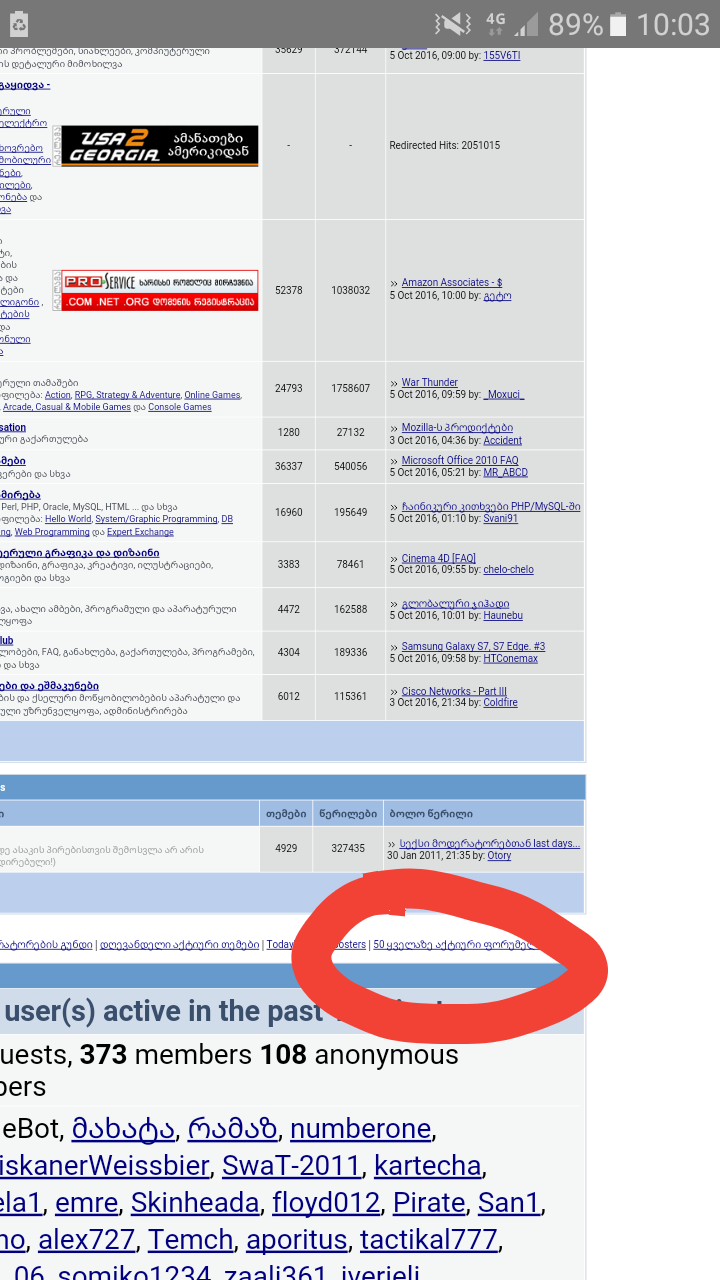
Task: View the chelo-chelo user profile
Action: click(509, 569)
